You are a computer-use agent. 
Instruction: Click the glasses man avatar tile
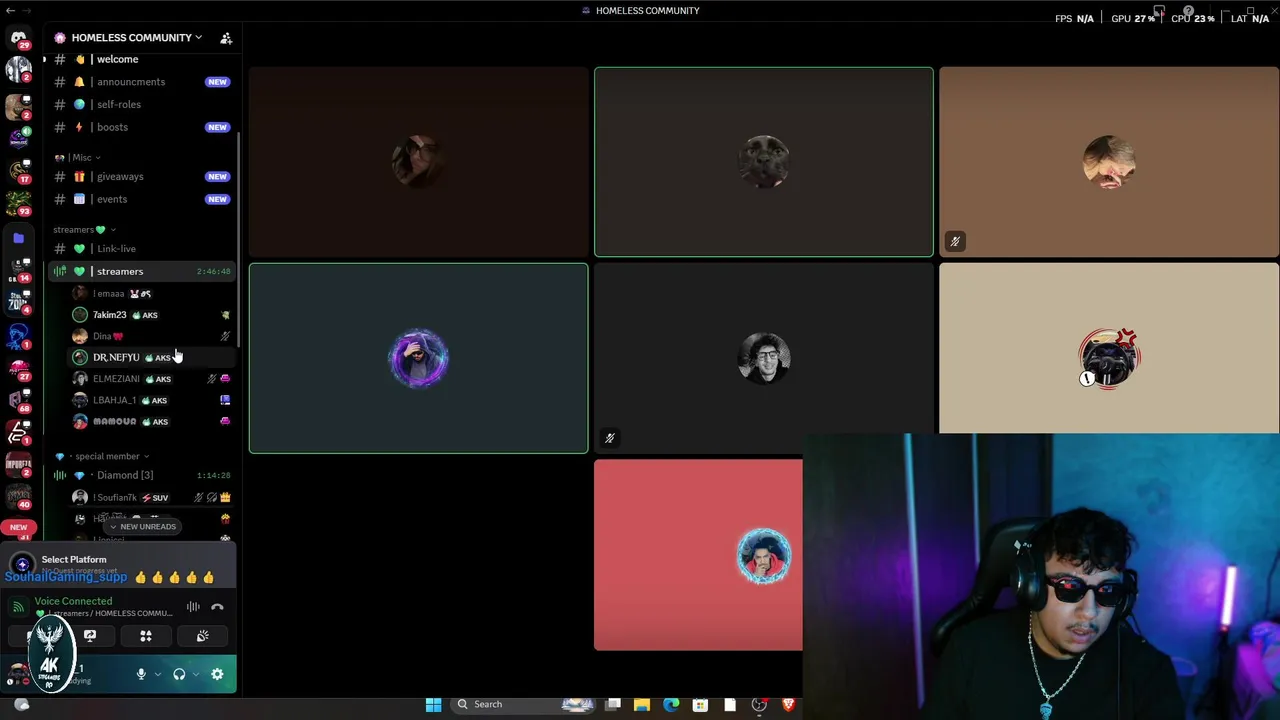click(x=764, y=358)
